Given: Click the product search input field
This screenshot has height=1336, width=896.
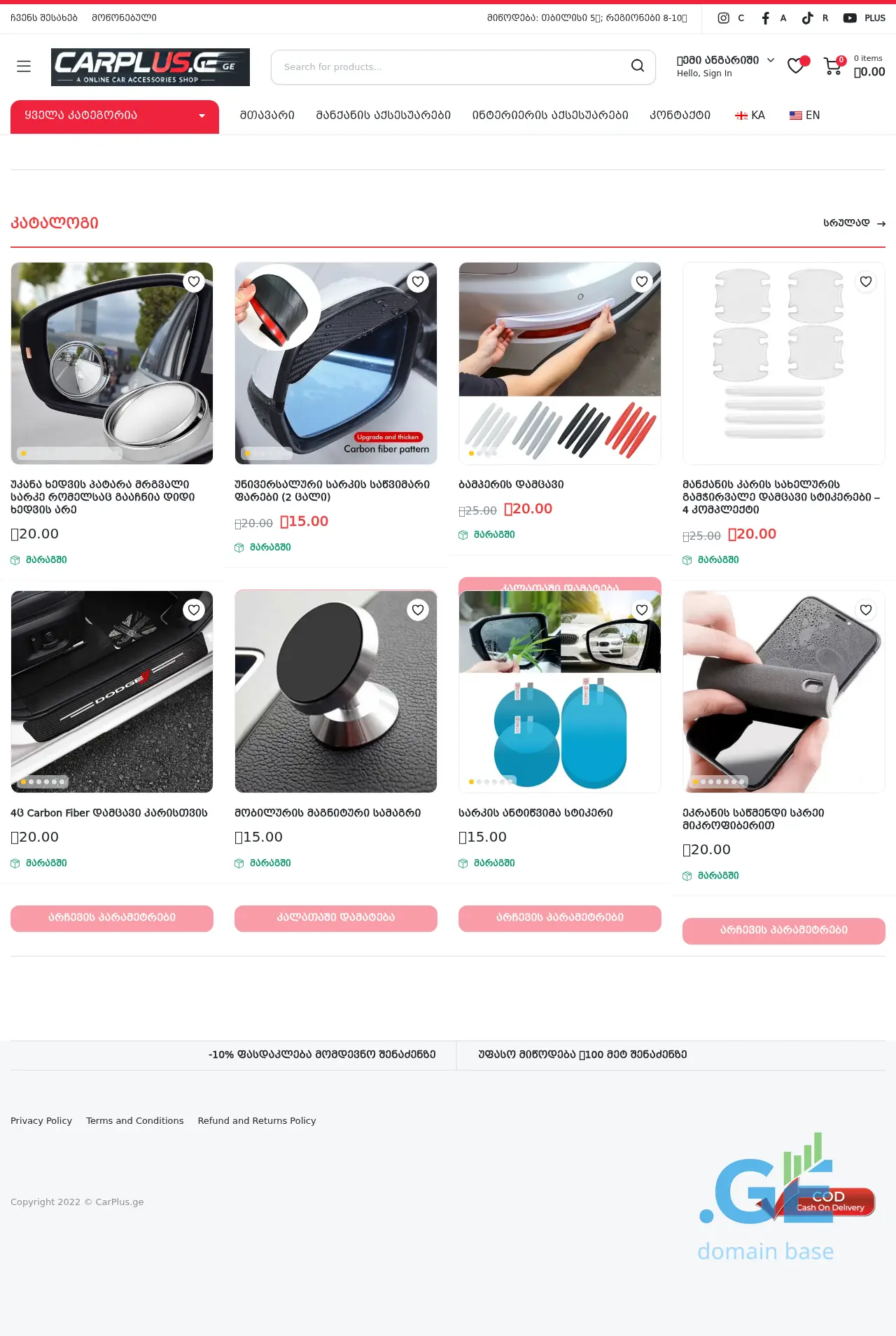Looking at the screenshot, I should coord(448,67).
